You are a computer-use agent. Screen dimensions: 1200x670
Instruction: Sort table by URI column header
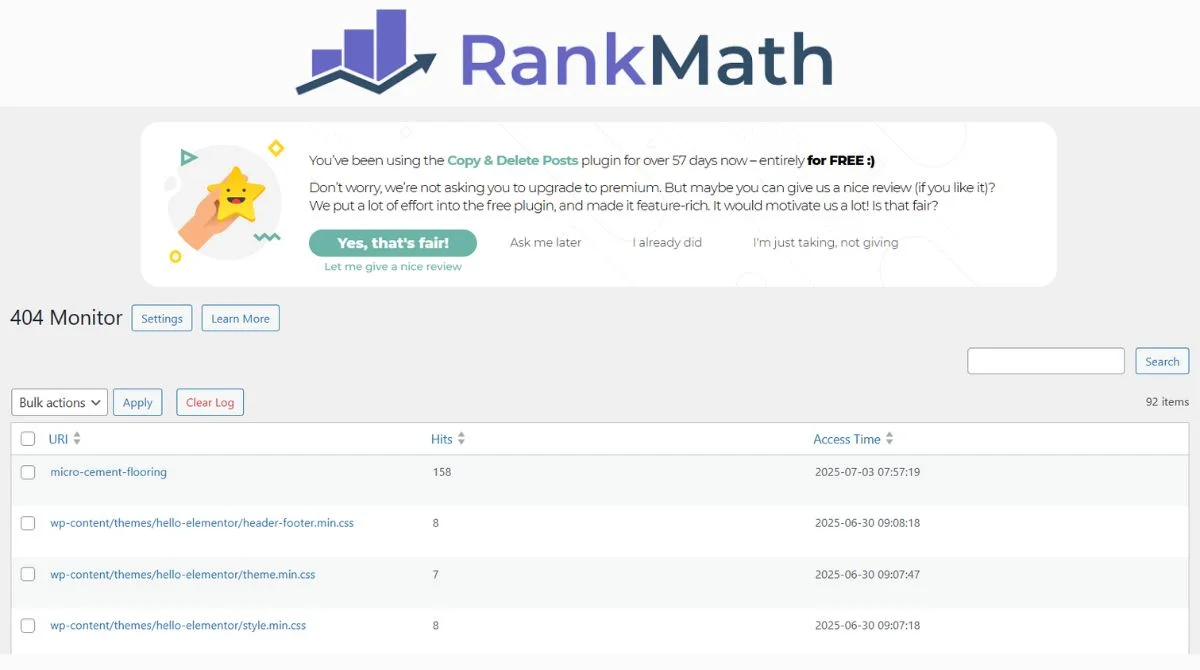tap(56, 439)
